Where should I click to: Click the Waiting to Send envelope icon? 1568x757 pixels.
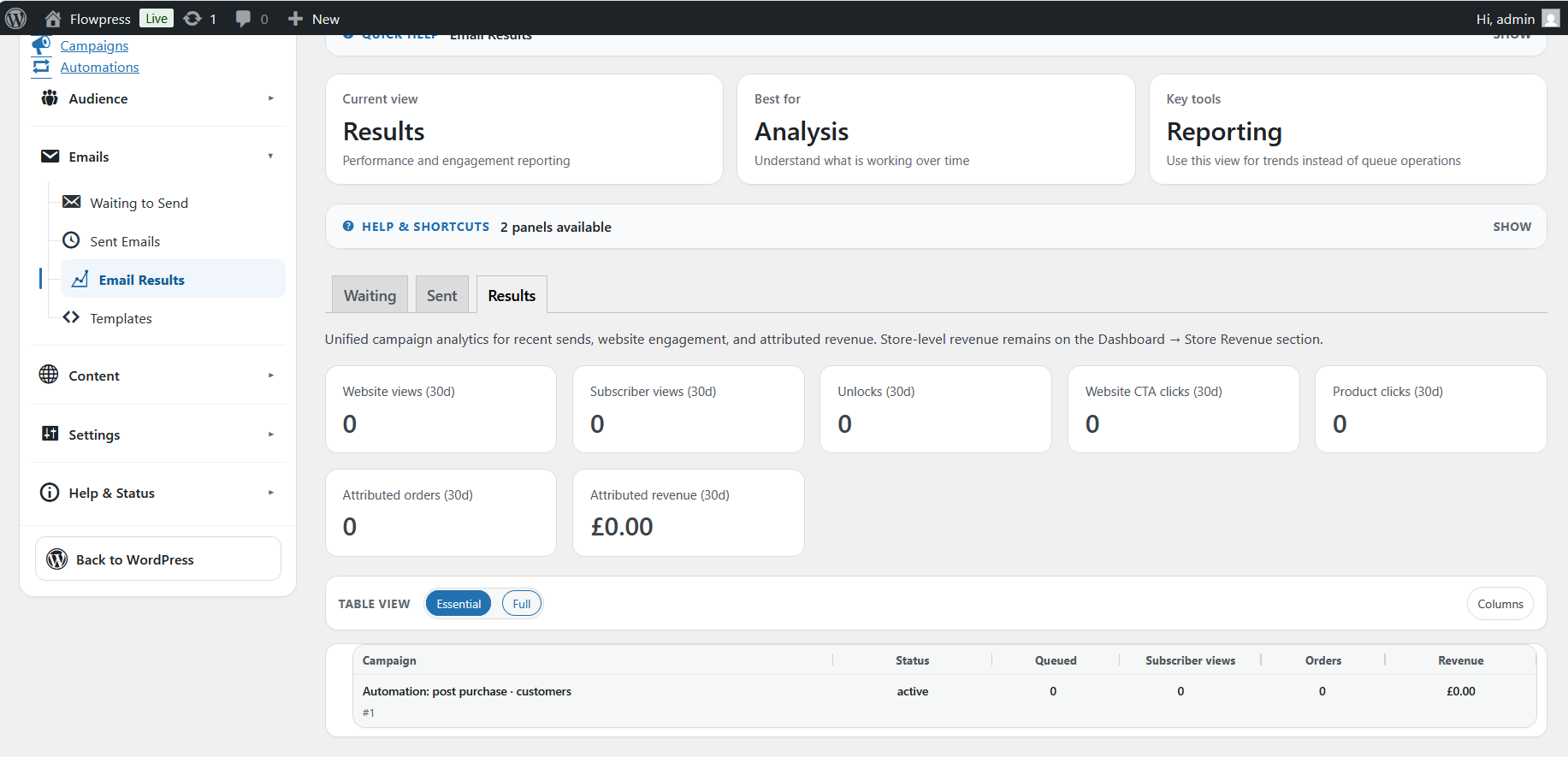coord(72,202)
